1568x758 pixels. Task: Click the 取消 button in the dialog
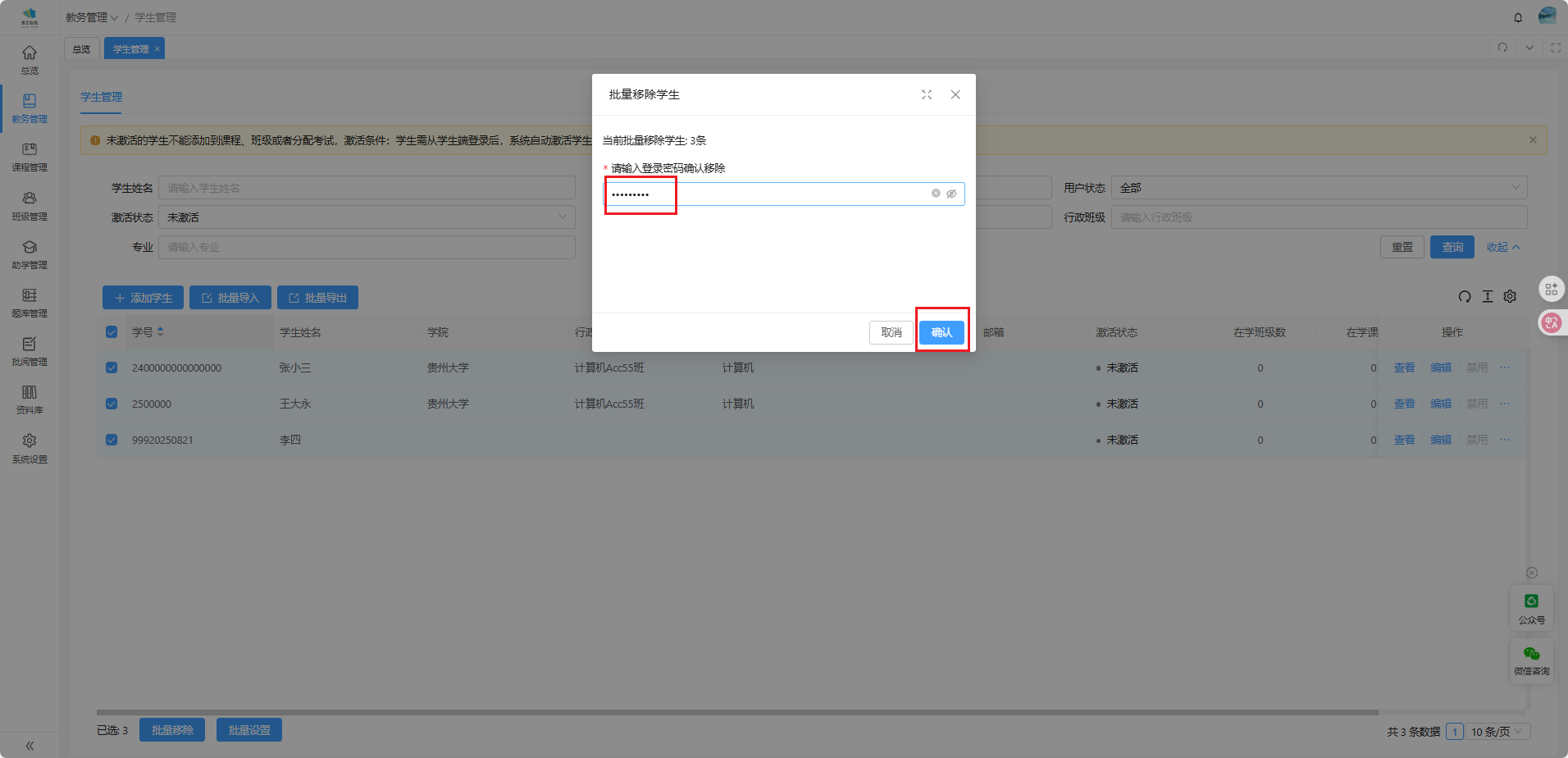point(891,332)
